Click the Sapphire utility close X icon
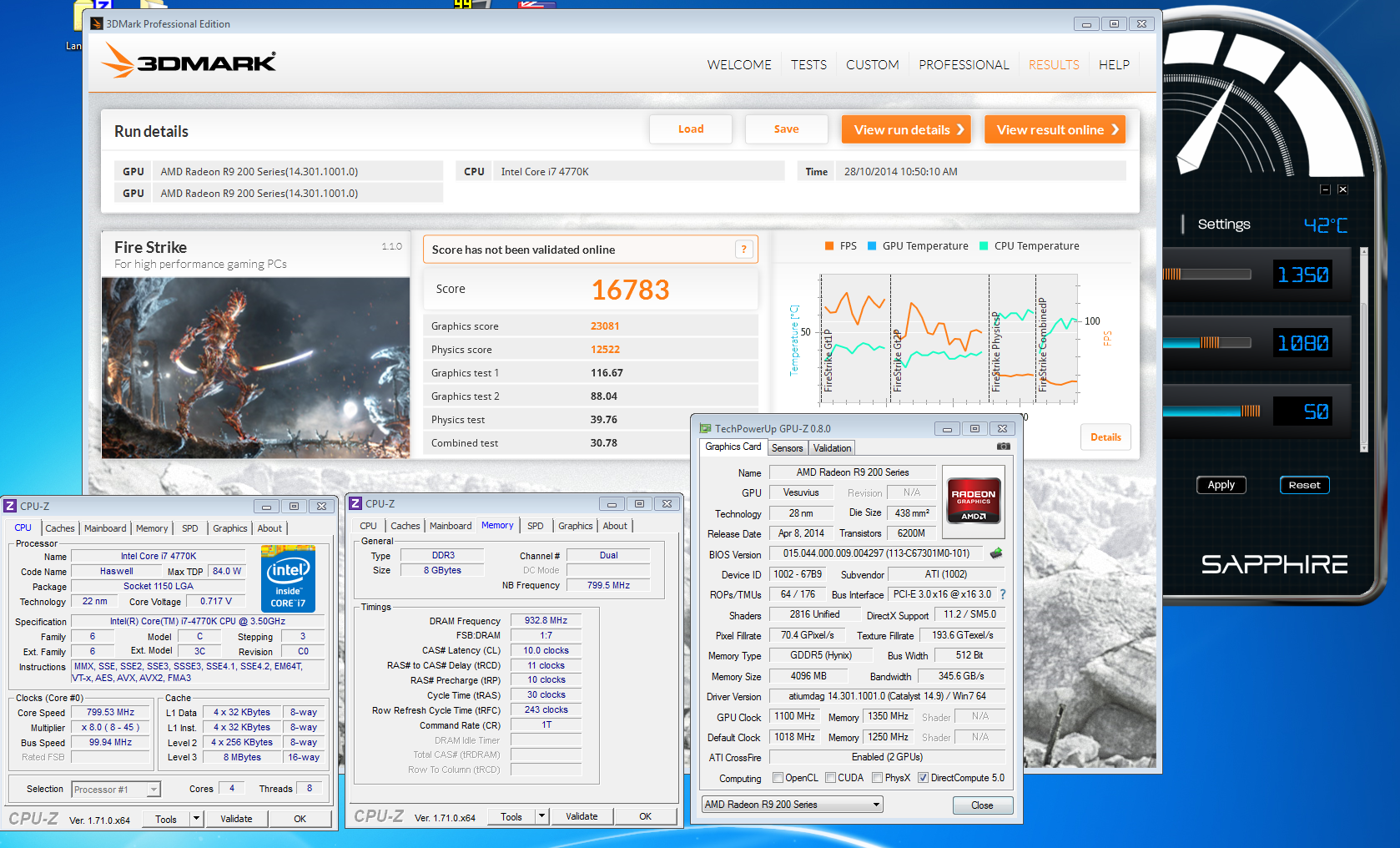Viewport: 1400px width, 848px height. point(1342,189)
